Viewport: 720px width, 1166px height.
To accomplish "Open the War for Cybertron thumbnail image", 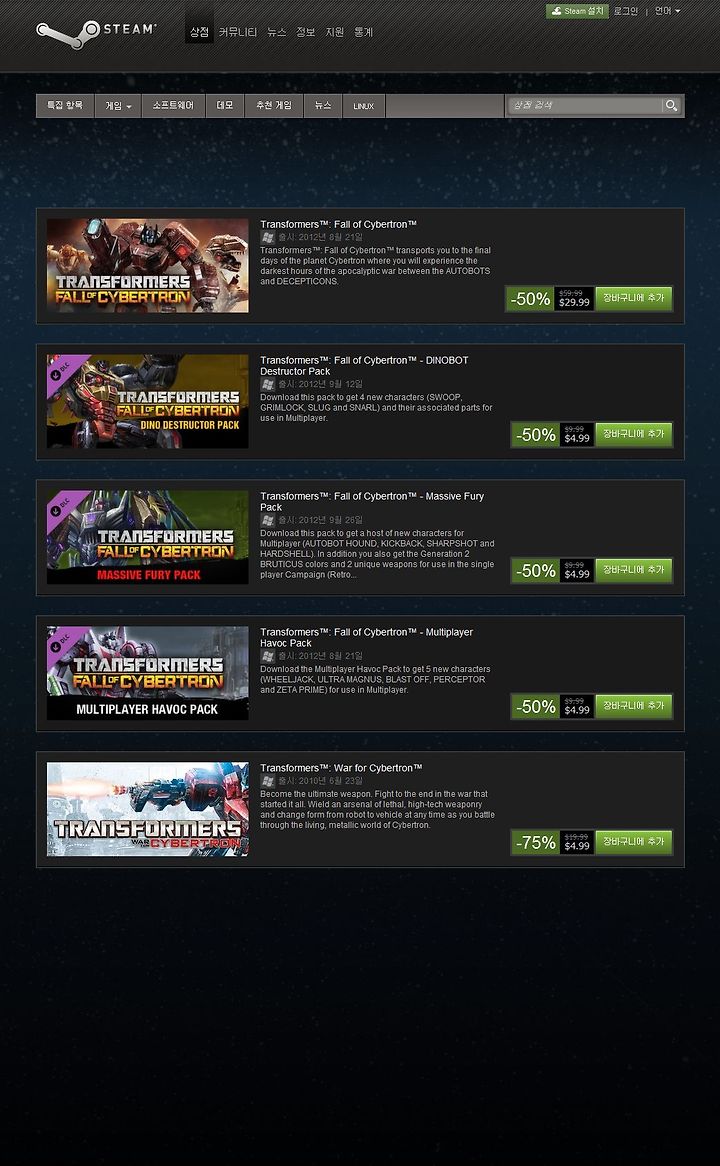I will [147, 809].
